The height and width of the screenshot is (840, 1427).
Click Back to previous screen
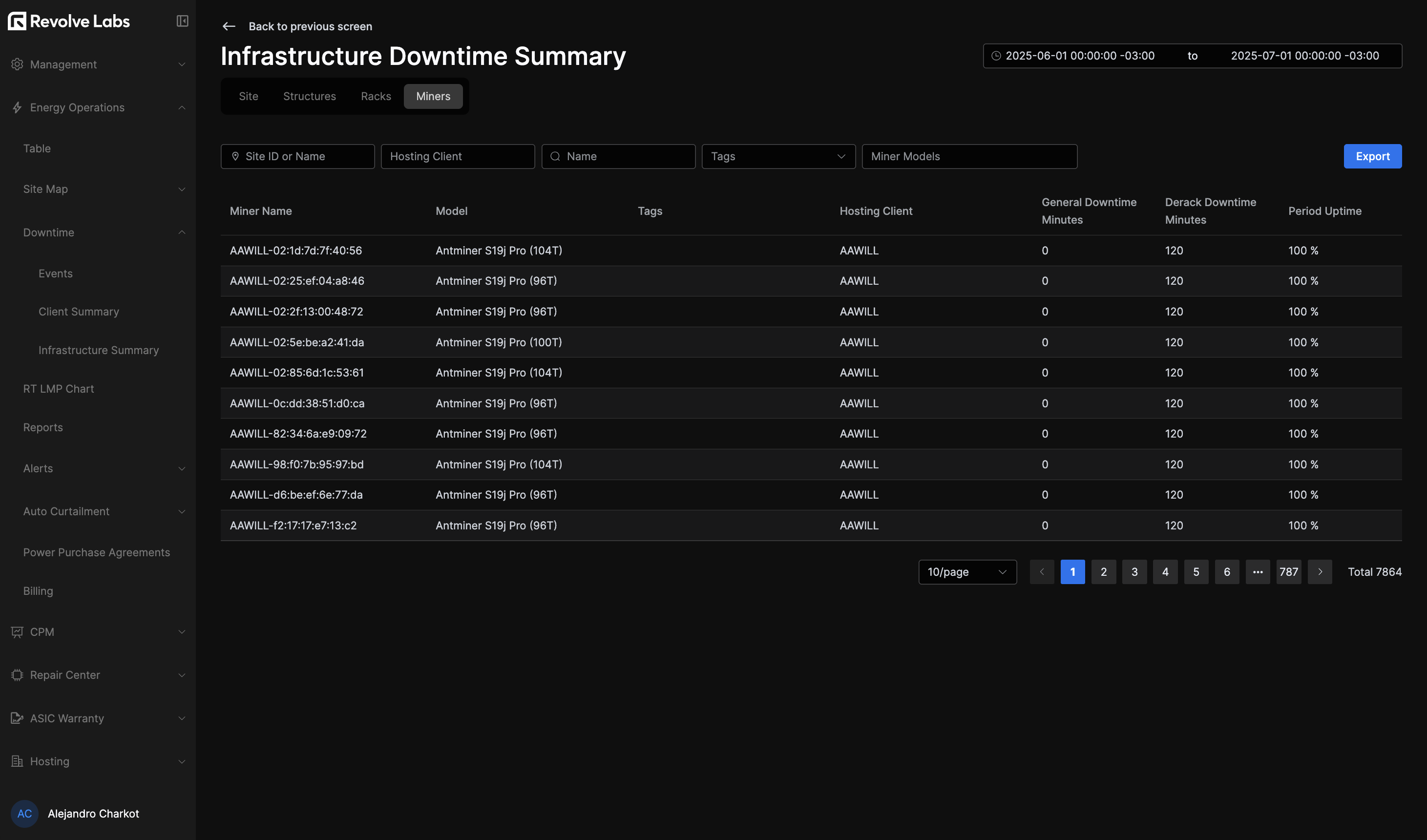click(x=310, y=26)
